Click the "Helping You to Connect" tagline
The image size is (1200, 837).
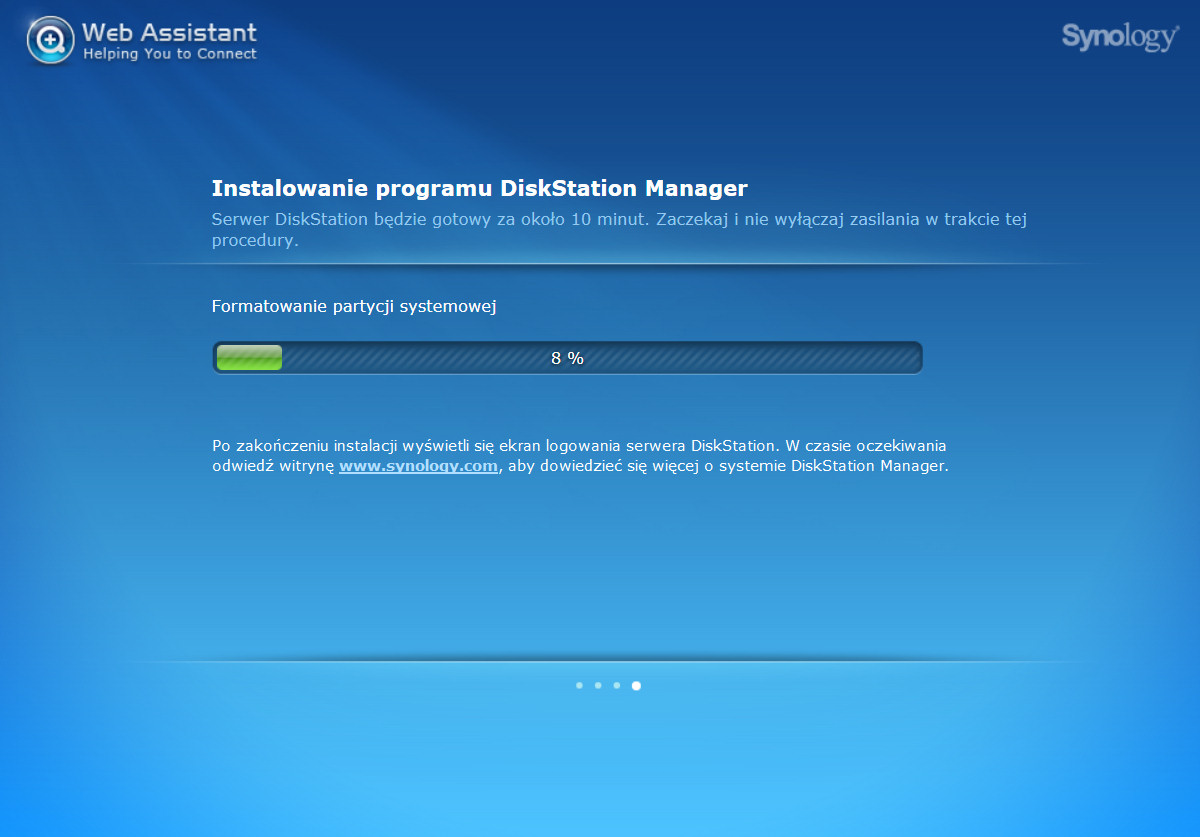coord(169,54)
